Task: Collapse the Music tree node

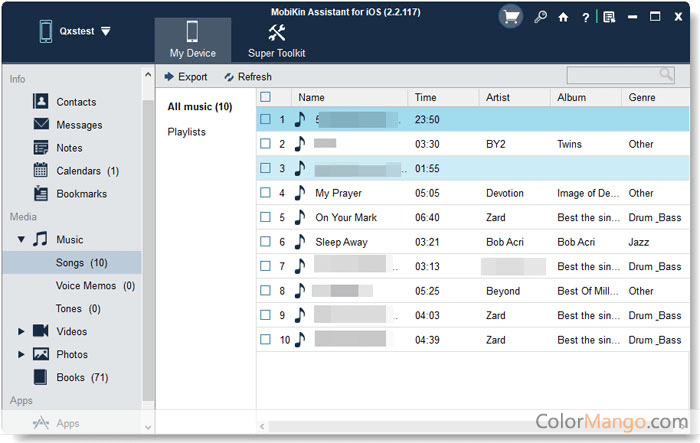Action: [x=21, y=240]
